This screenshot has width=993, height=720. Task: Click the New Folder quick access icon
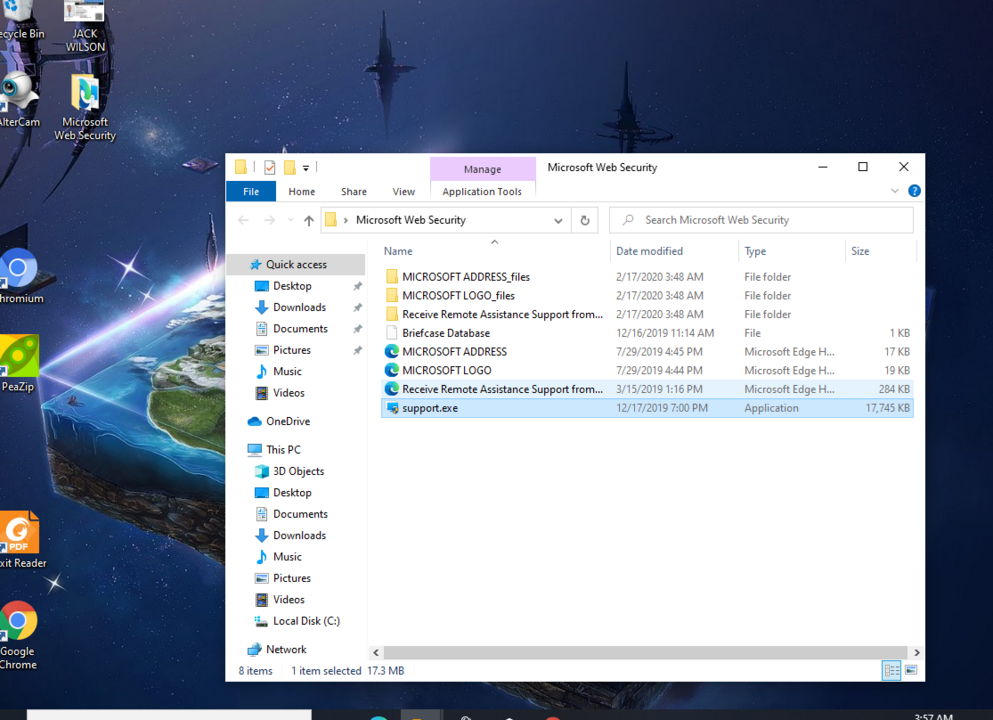click(289, 167)
